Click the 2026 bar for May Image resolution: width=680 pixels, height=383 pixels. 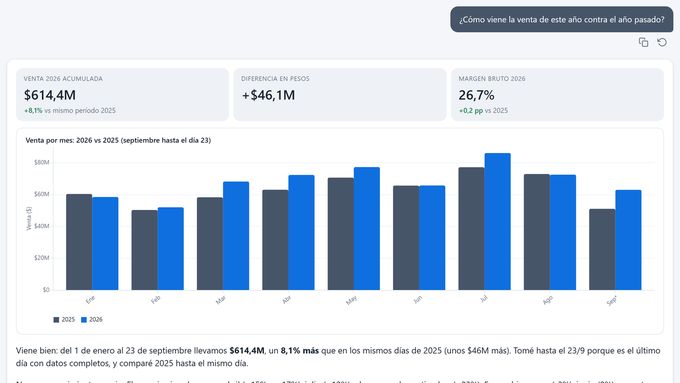pyautogui.click(x=367, y=229)
